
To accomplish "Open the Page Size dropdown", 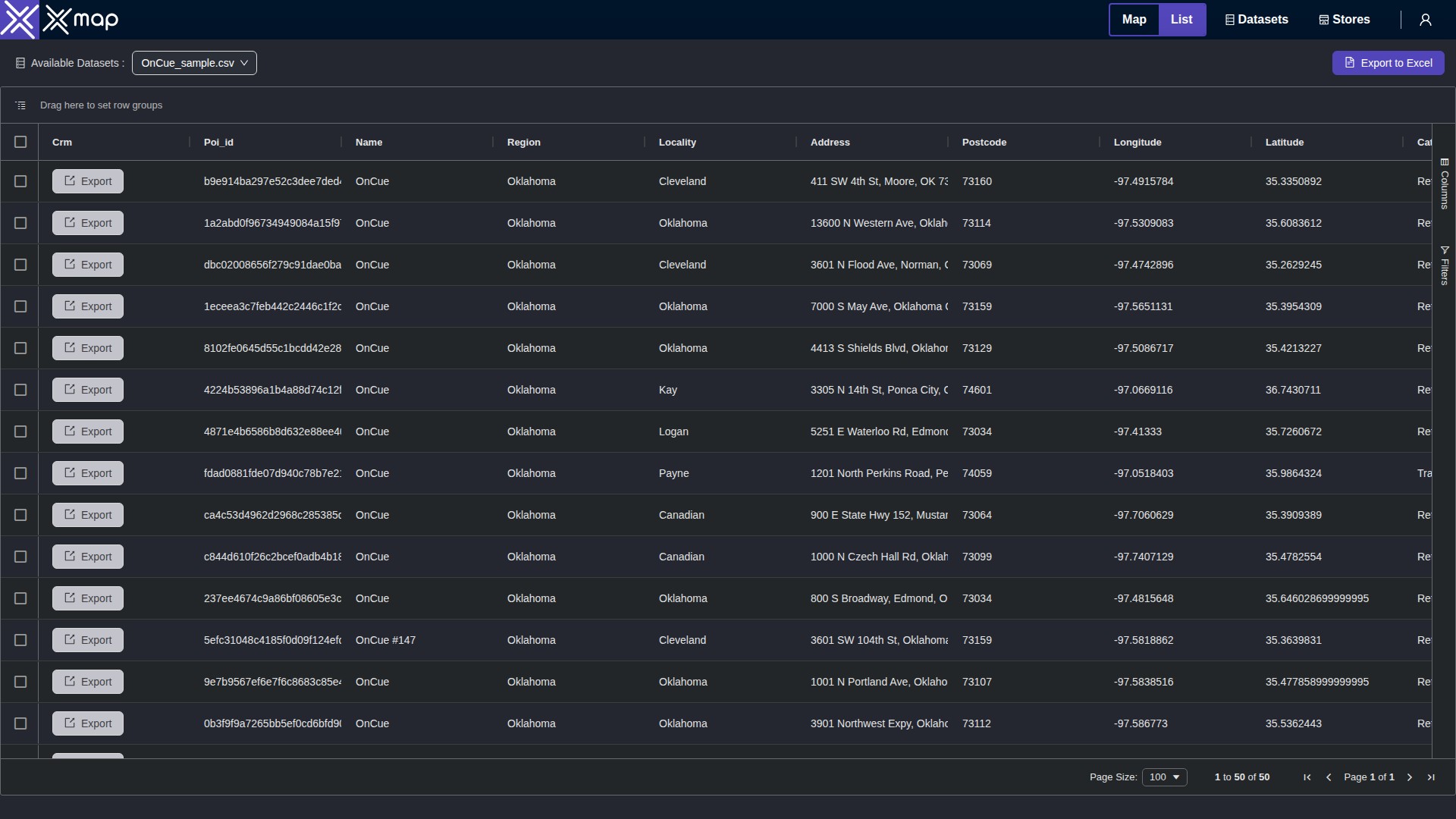I will pyautogui.click(x=1164, y=777).
